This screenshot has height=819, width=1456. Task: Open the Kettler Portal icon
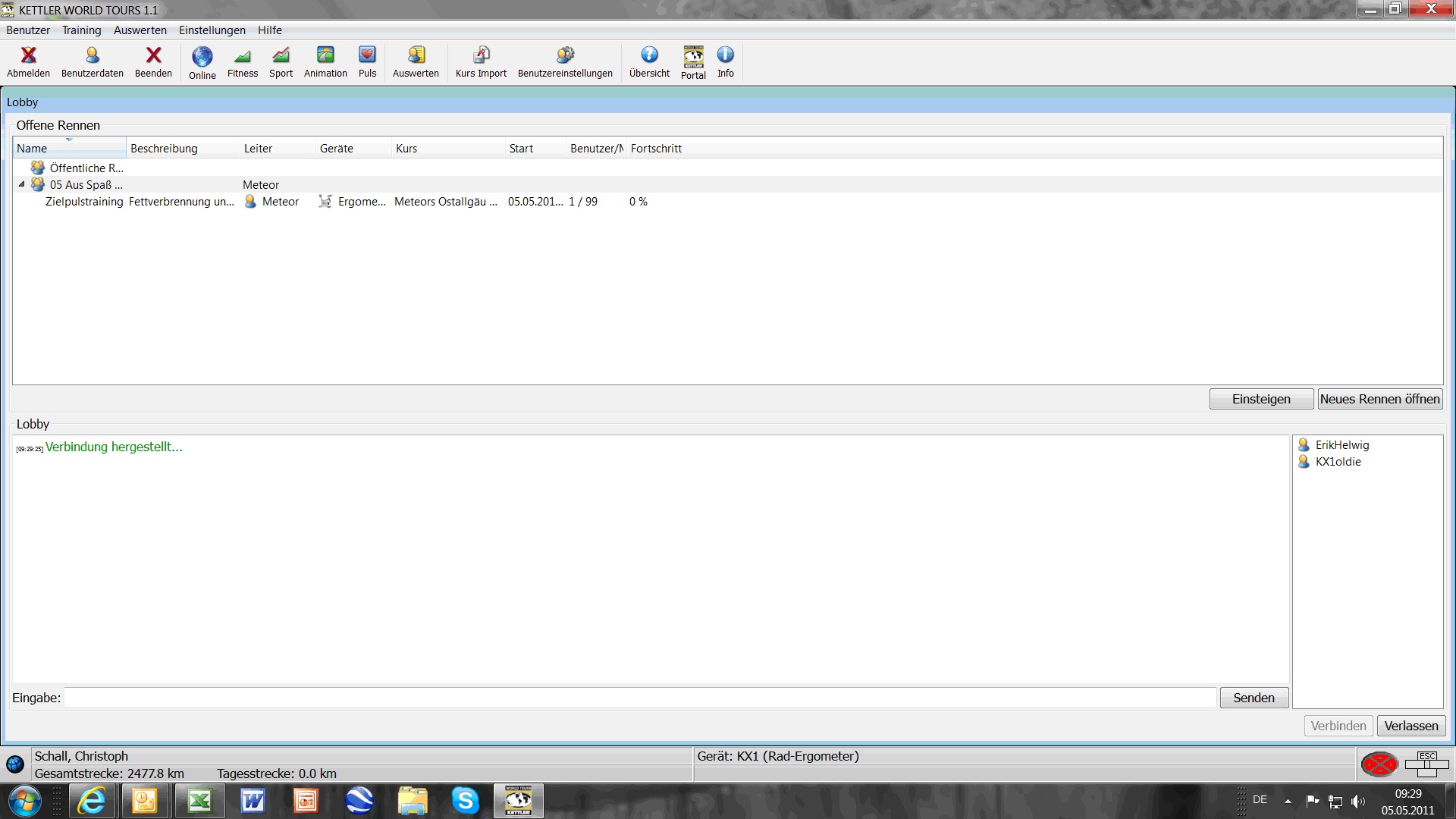tap(693, 56)
